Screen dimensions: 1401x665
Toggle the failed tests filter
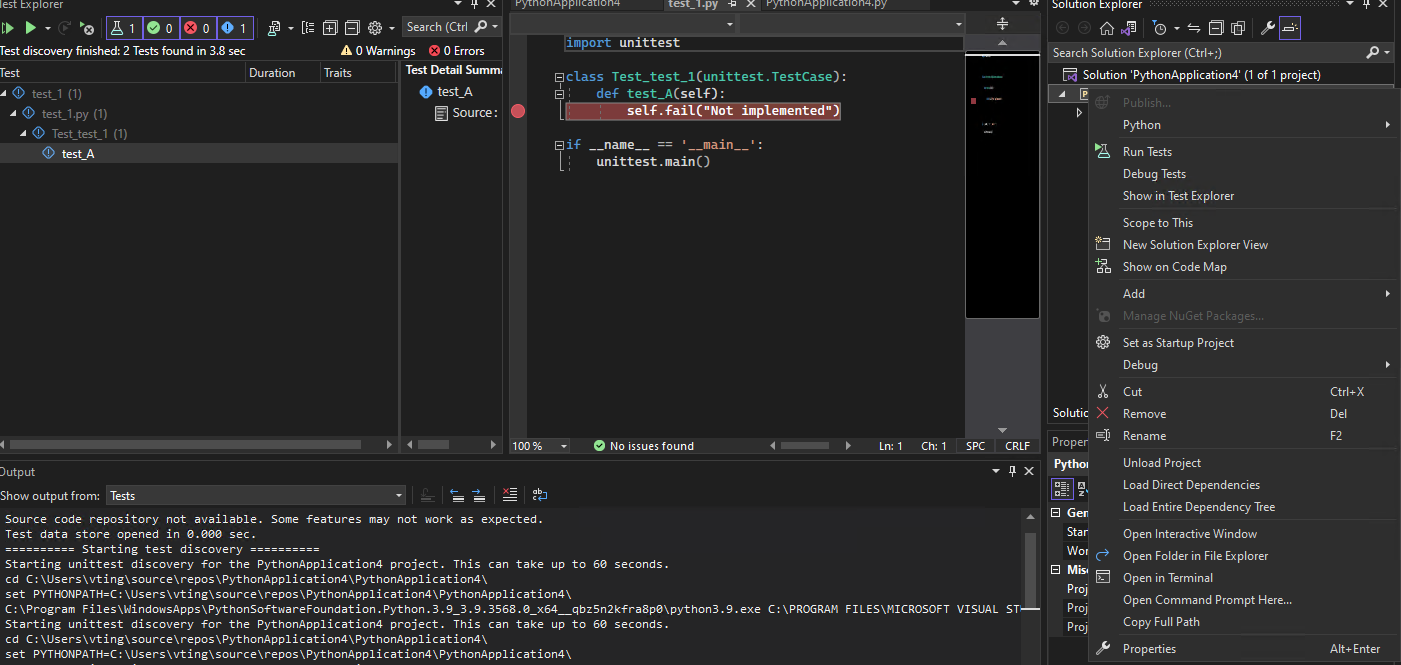[197, 28]
